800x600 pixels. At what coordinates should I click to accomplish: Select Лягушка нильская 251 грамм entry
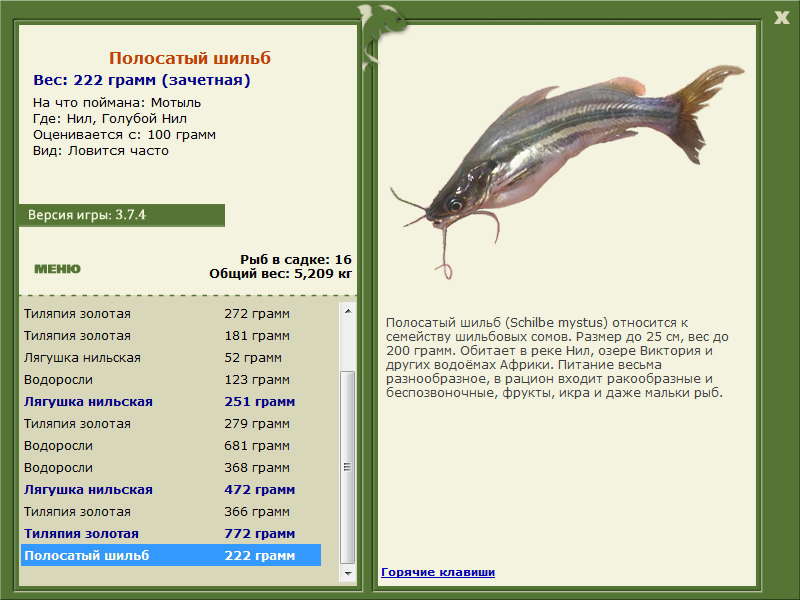pos(170,402)
